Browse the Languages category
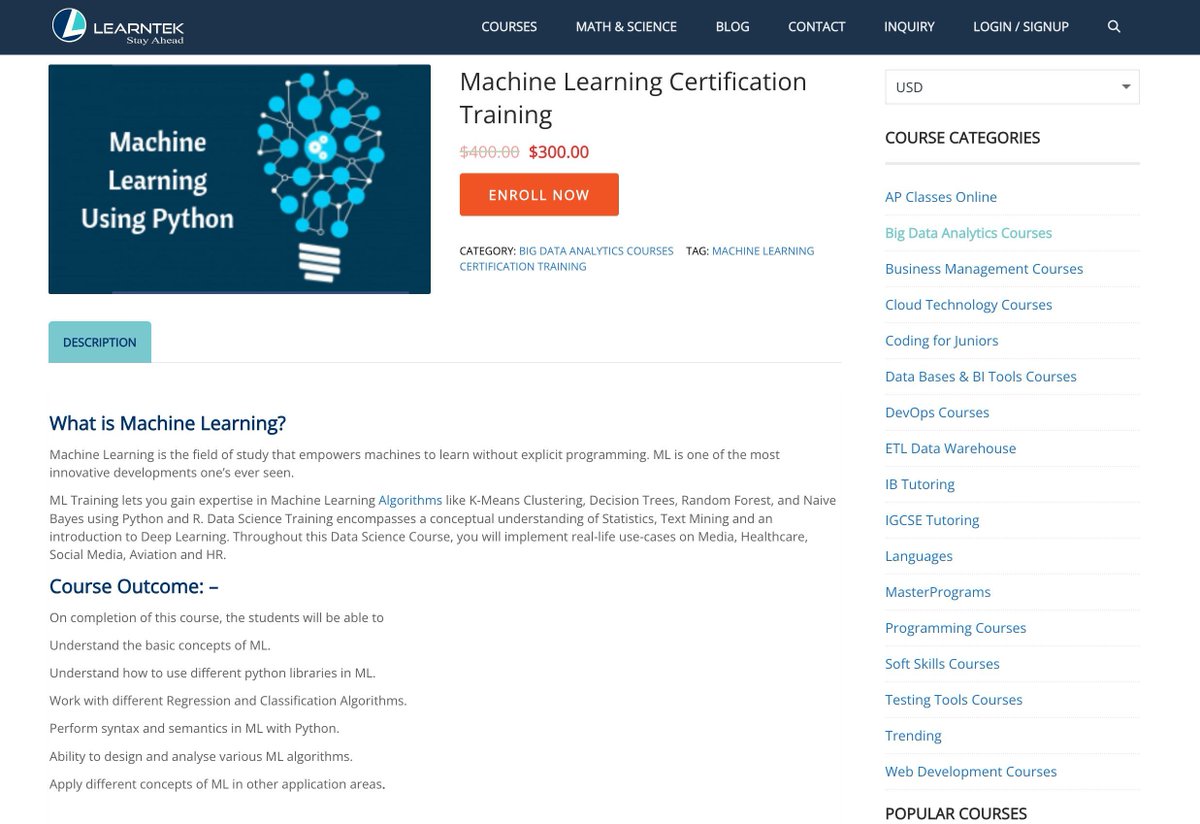This screenshot has height=824, width=1200. pyautogui.click(x=919, y=557)
